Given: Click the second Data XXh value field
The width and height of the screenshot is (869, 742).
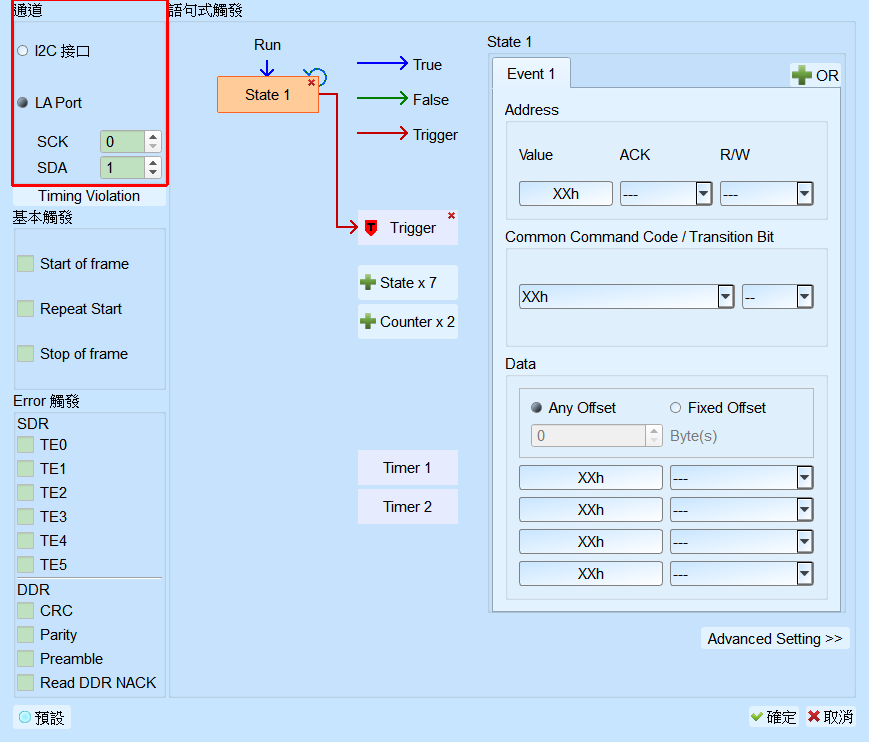Looking at the screenshot, I should pyautogui.click(x=591, y=510).
